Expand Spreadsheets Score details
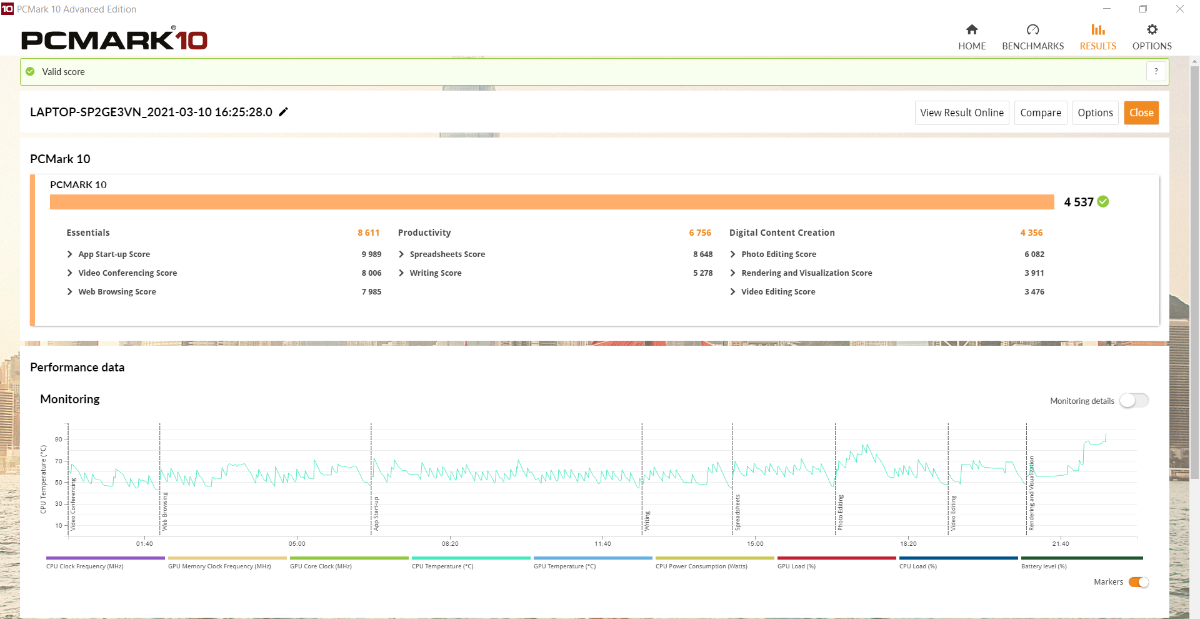 click(x=401, y=254)
